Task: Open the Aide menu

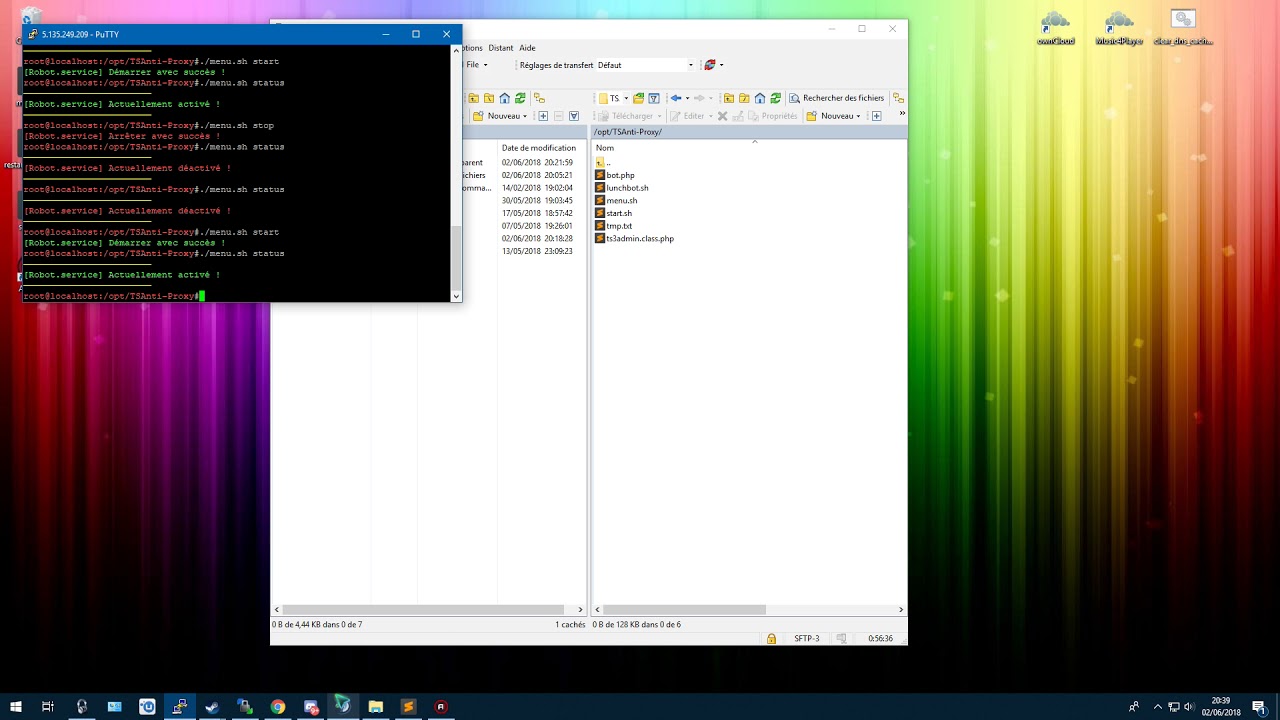Action: (x=527, y=47)
